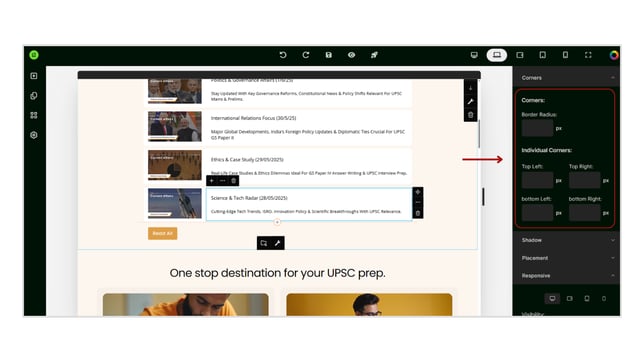Click the Politics & Governance thumbnail
644x362 pixels.
(175, 91)
